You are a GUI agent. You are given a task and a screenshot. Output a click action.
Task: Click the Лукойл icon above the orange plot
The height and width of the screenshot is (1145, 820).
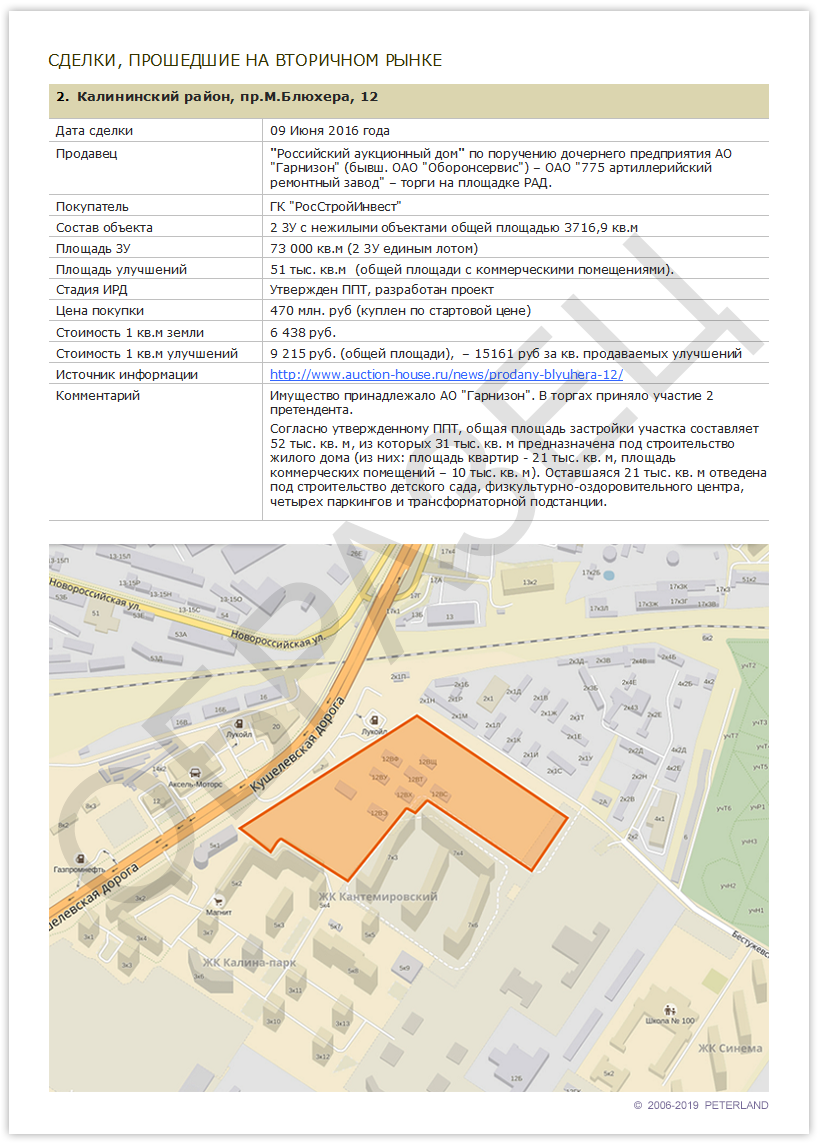coord(375,719)
